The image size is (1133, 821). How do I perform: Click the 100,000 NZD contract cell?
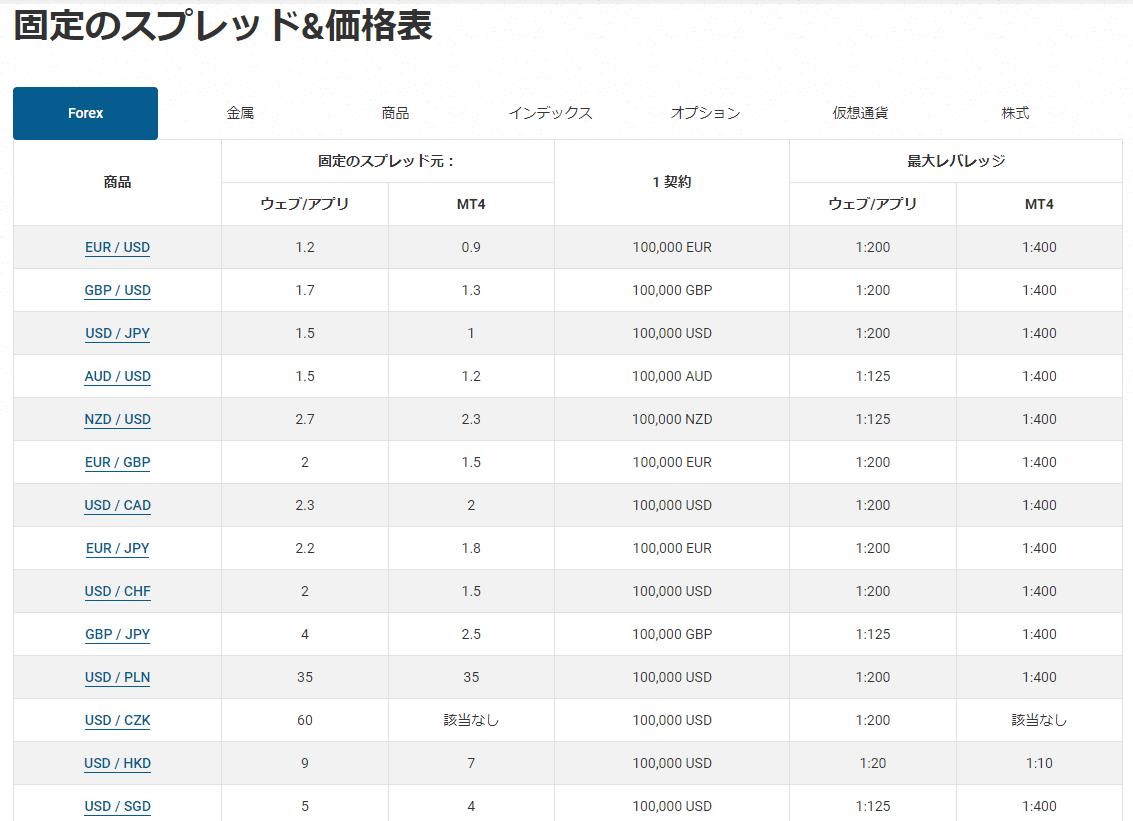pos(672,419)
